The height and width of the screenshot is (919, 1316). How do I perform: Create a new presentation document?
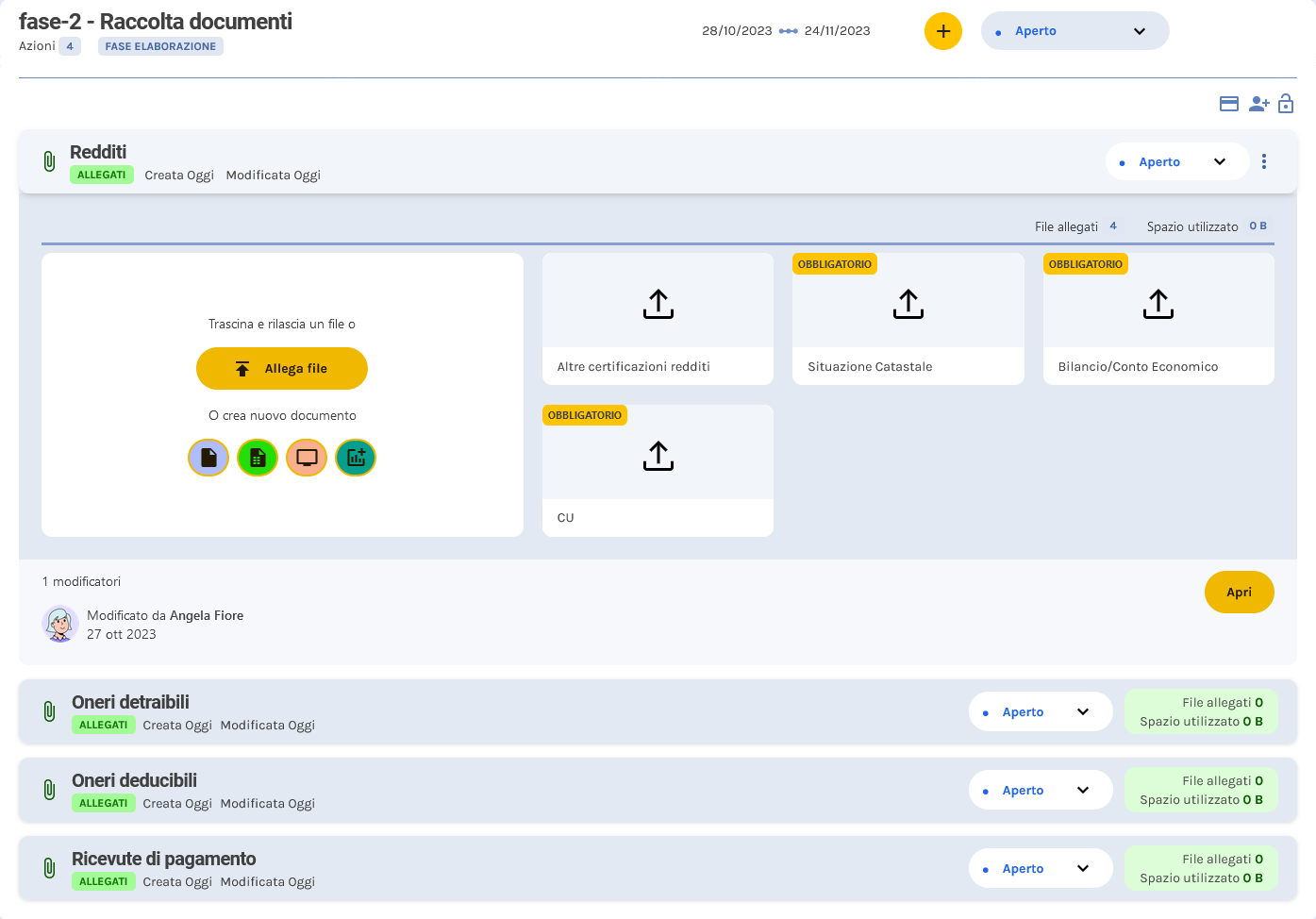point(307,458)
